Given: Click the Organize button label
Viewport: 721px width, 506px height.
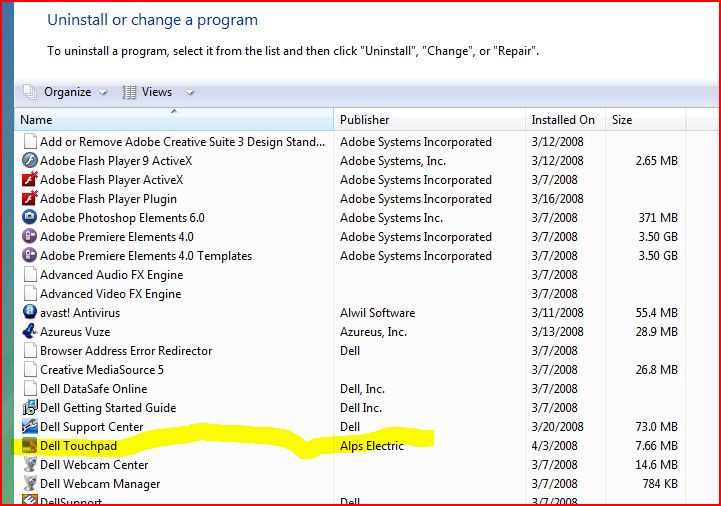Looking at the screenshot, I should pos(68,92).
